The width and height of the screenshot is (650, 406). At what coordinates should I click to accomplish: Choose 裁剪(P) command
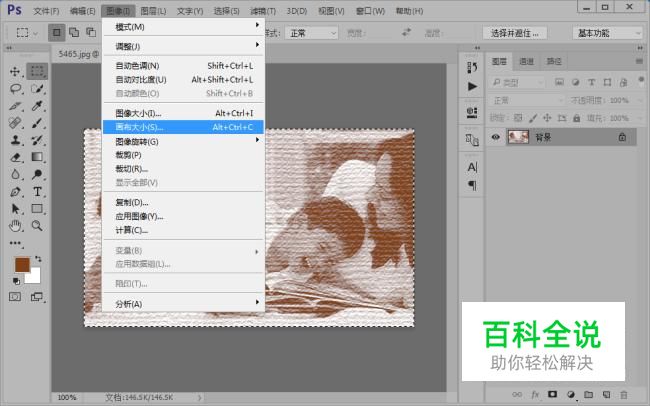183,155
